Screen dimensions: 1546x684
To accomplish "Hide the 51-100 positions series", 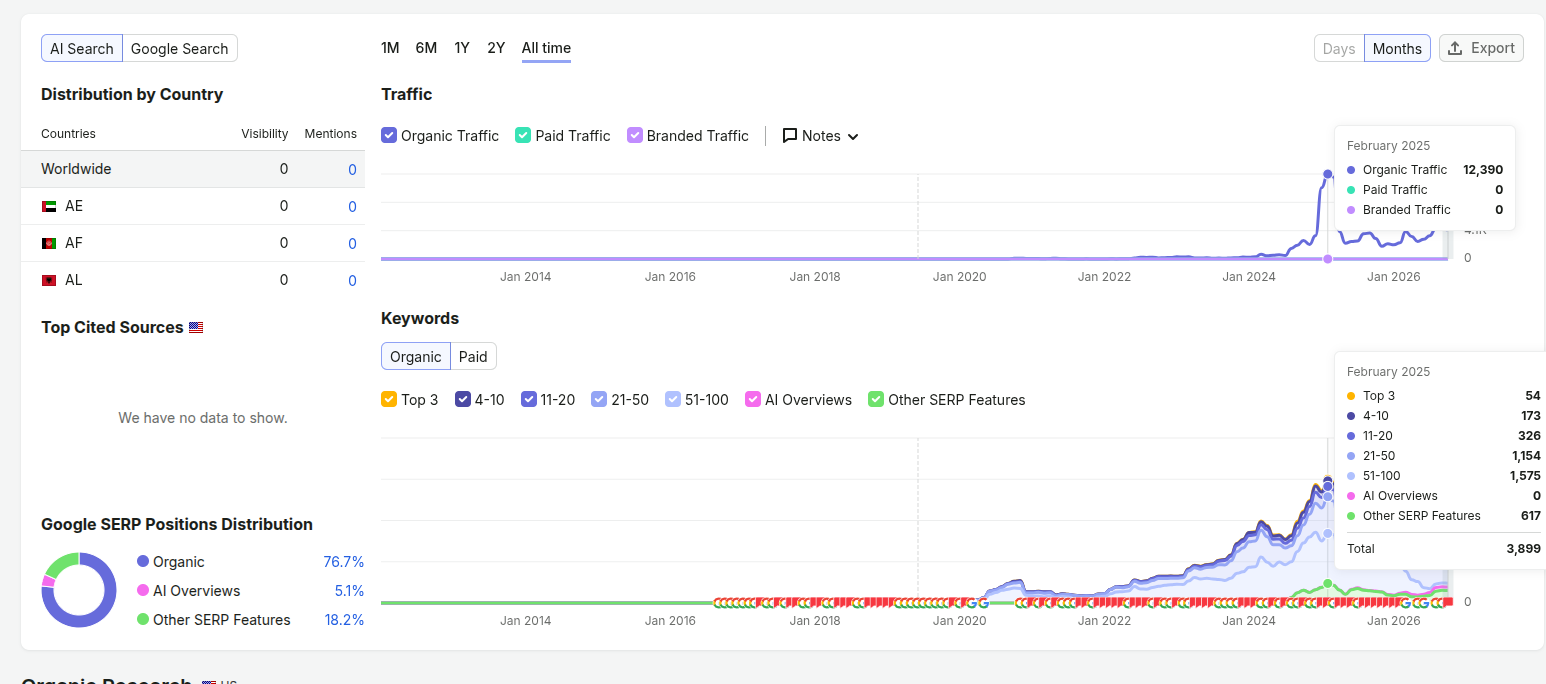I will pyautogui.click(x=673, y=399).
